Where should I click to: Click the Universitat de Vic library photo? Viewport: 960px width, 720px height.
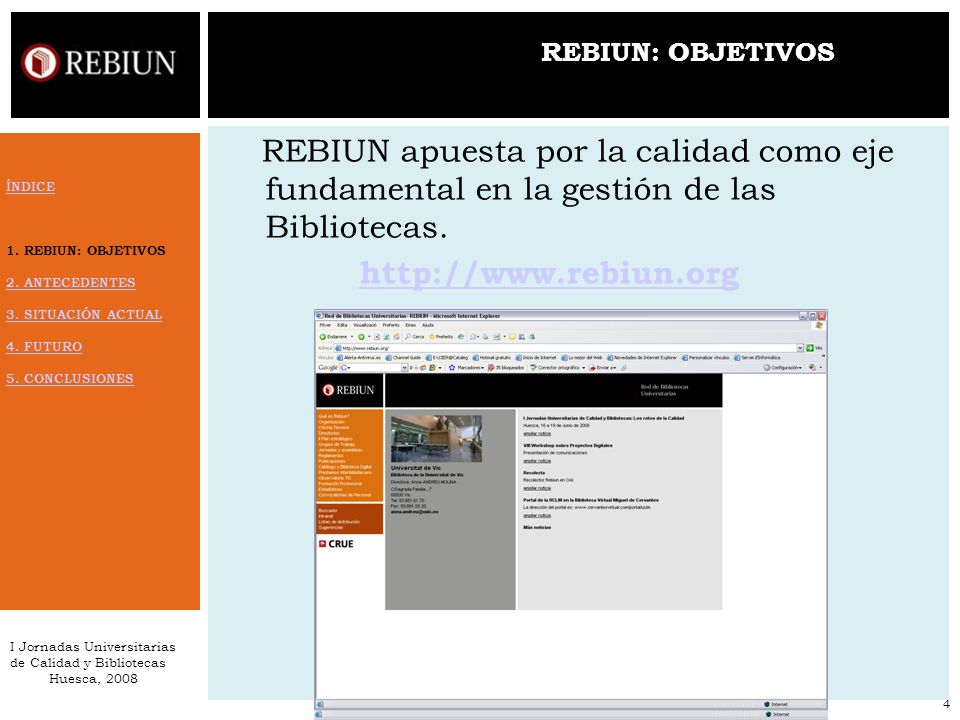[436, 438]
